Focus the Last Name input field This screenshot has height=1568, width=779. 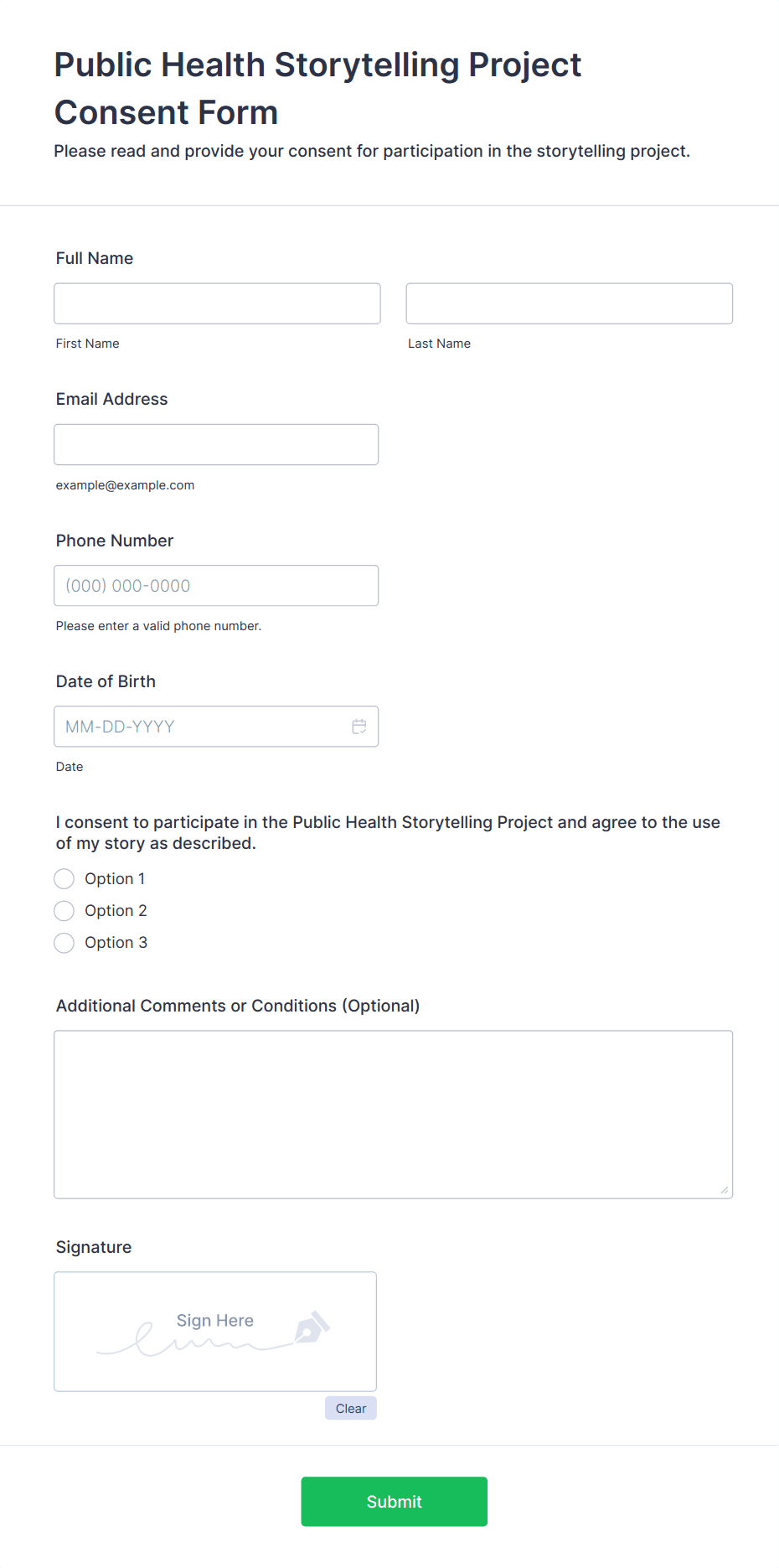pos(570,303)
